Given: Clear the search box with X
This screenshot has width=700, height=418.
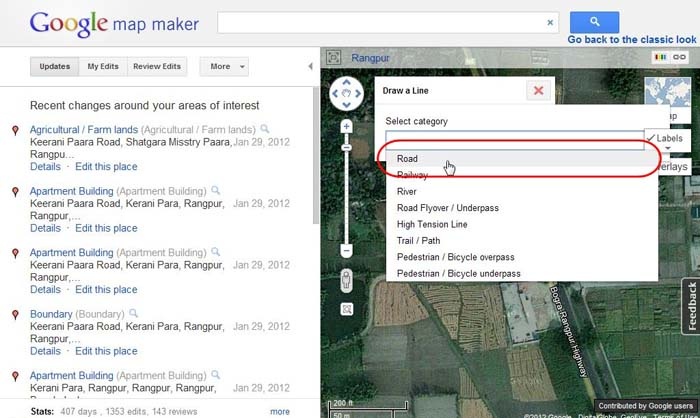Looking at the screenshot, I should pyautogui.click(x=551, y=22).
